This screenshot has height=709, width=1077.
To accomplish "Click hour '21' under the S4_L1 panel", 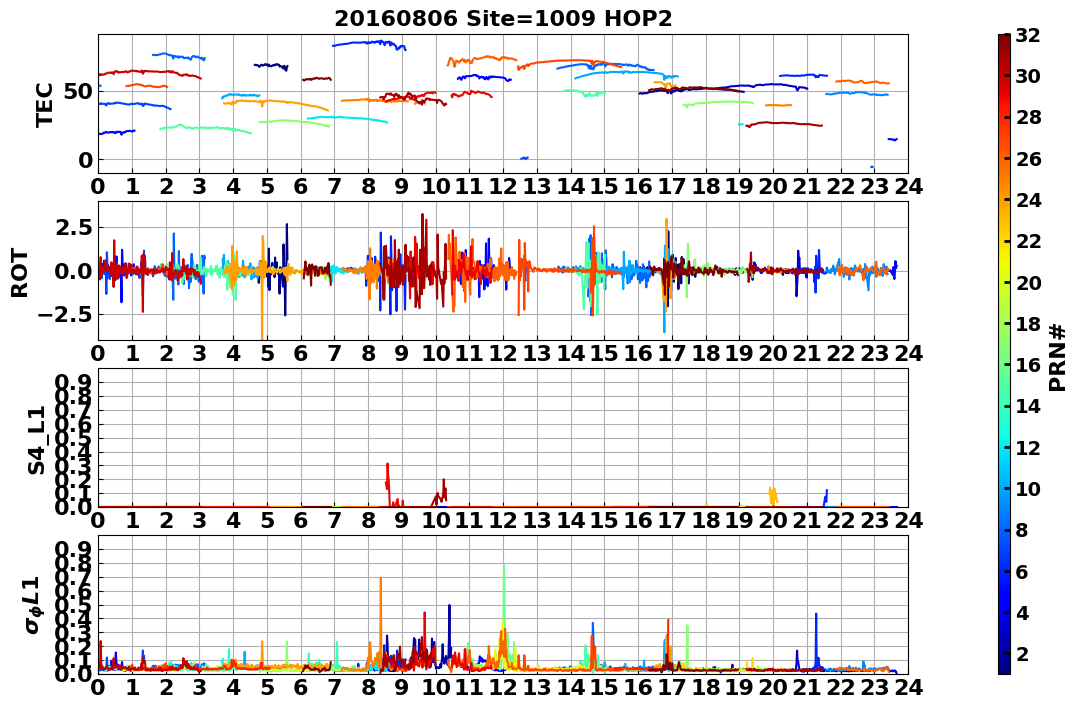I will click(x=807, y=520).
